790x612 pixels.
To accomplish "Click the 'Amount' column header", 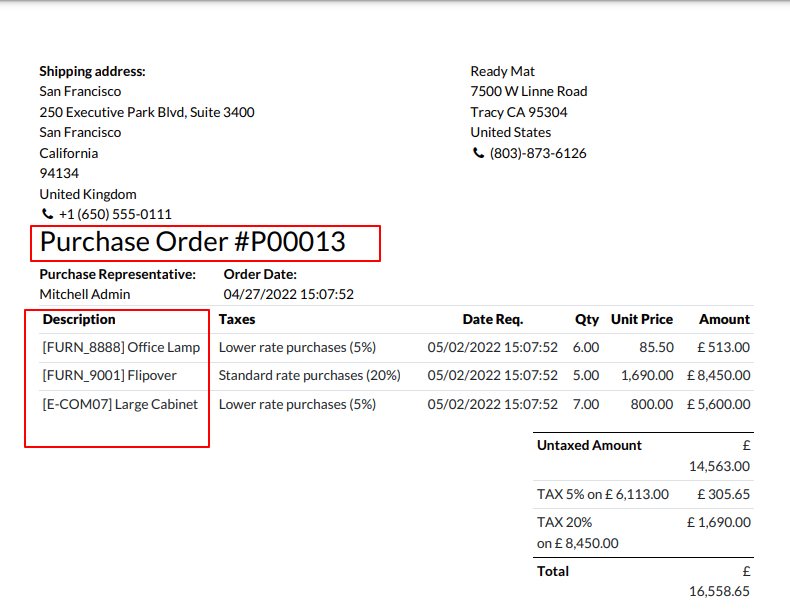I will click(725, 319).
